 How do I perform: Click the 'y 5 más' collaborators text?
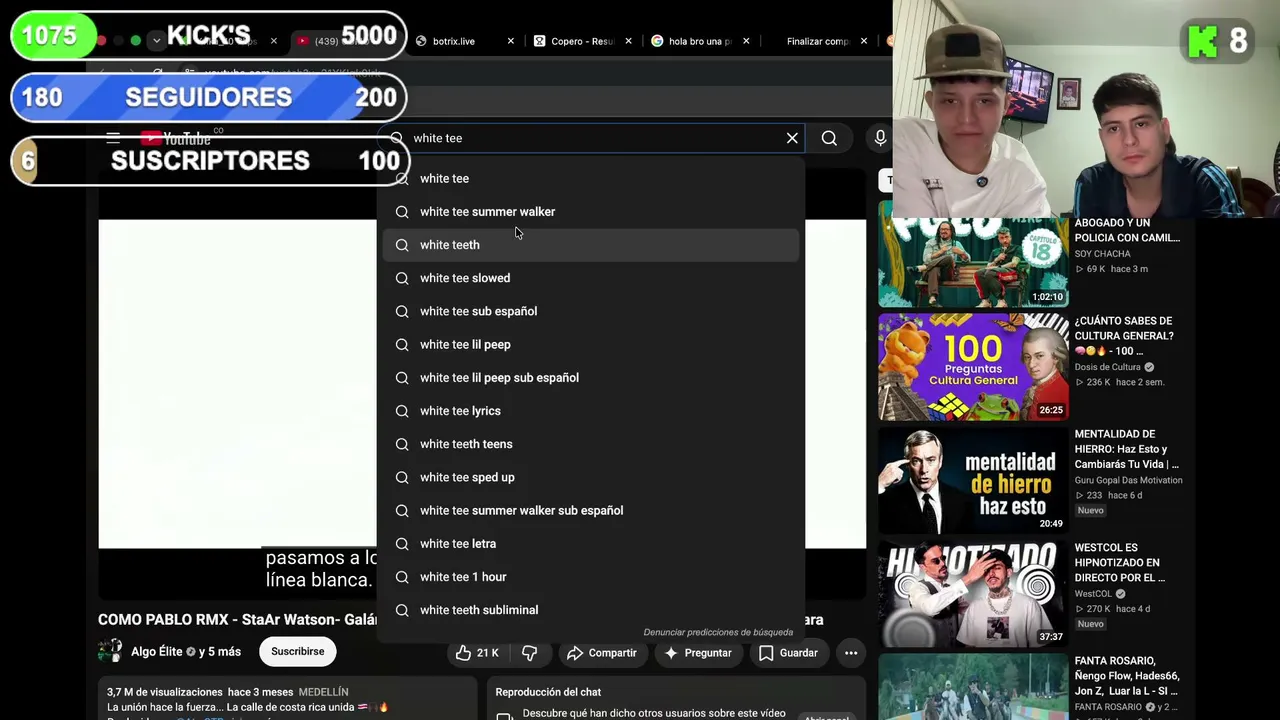(220, 652)
